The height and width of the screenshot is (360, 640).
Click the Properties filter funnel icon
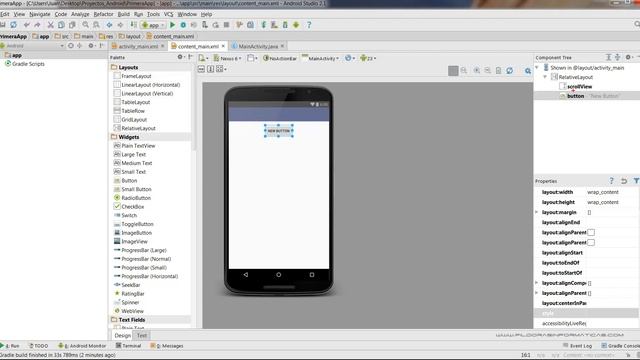pos(636,181)
